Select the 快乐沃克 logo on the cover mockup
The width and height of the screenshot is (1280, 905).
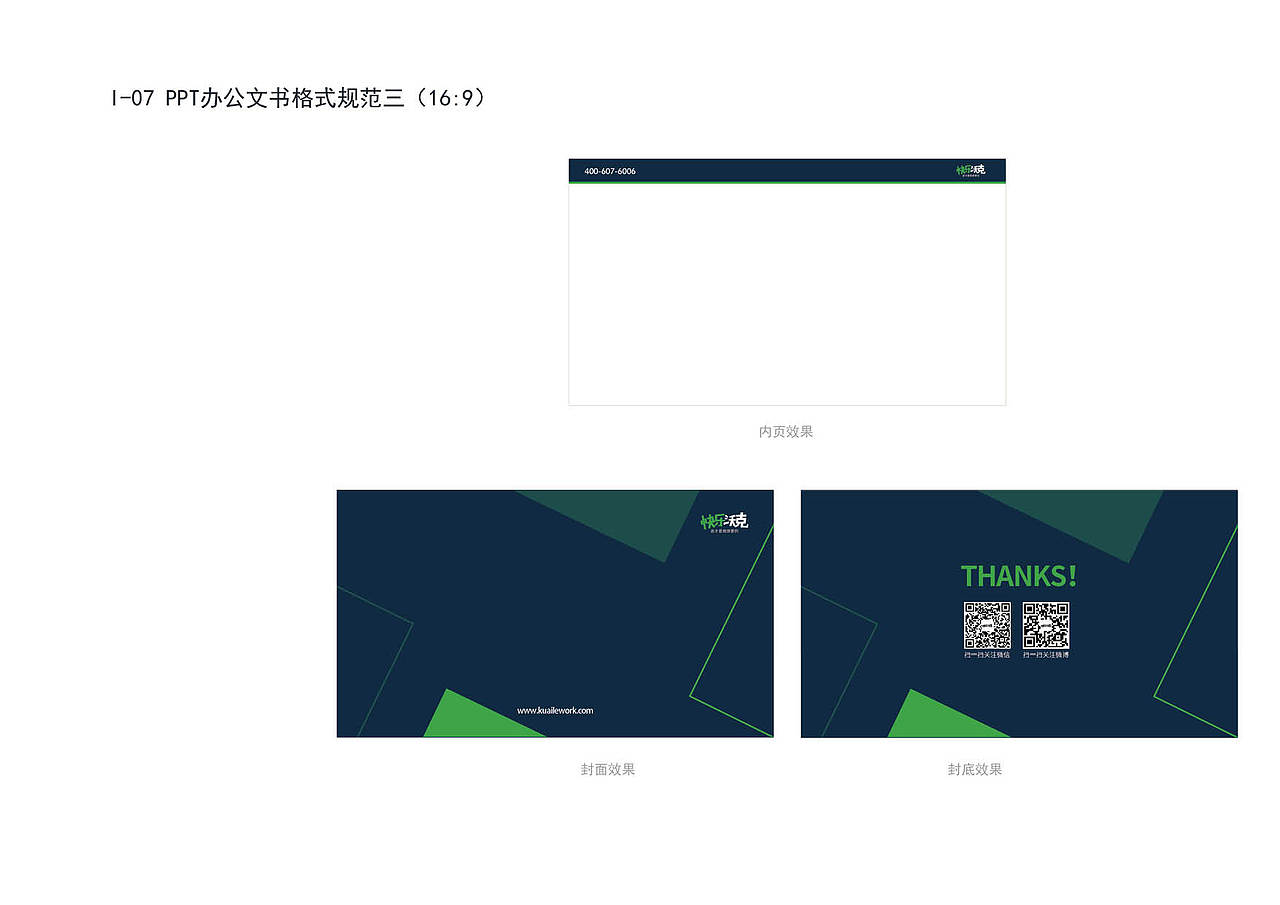coord(723,522)
